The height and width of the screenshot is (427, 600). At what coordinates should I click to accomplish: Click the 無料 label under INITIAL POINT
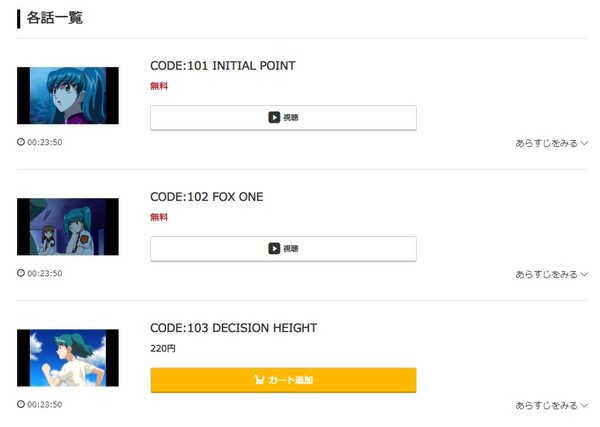coord(159,86)
